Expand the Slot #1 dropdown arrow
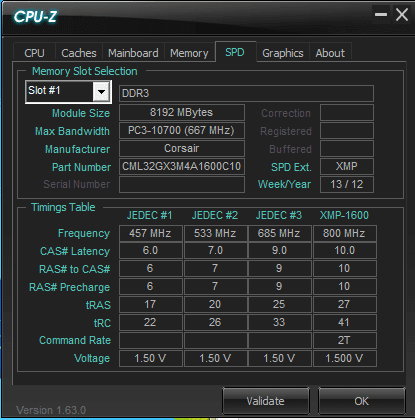This screenshot has height=420, width=415. click(x=101, y=92)
